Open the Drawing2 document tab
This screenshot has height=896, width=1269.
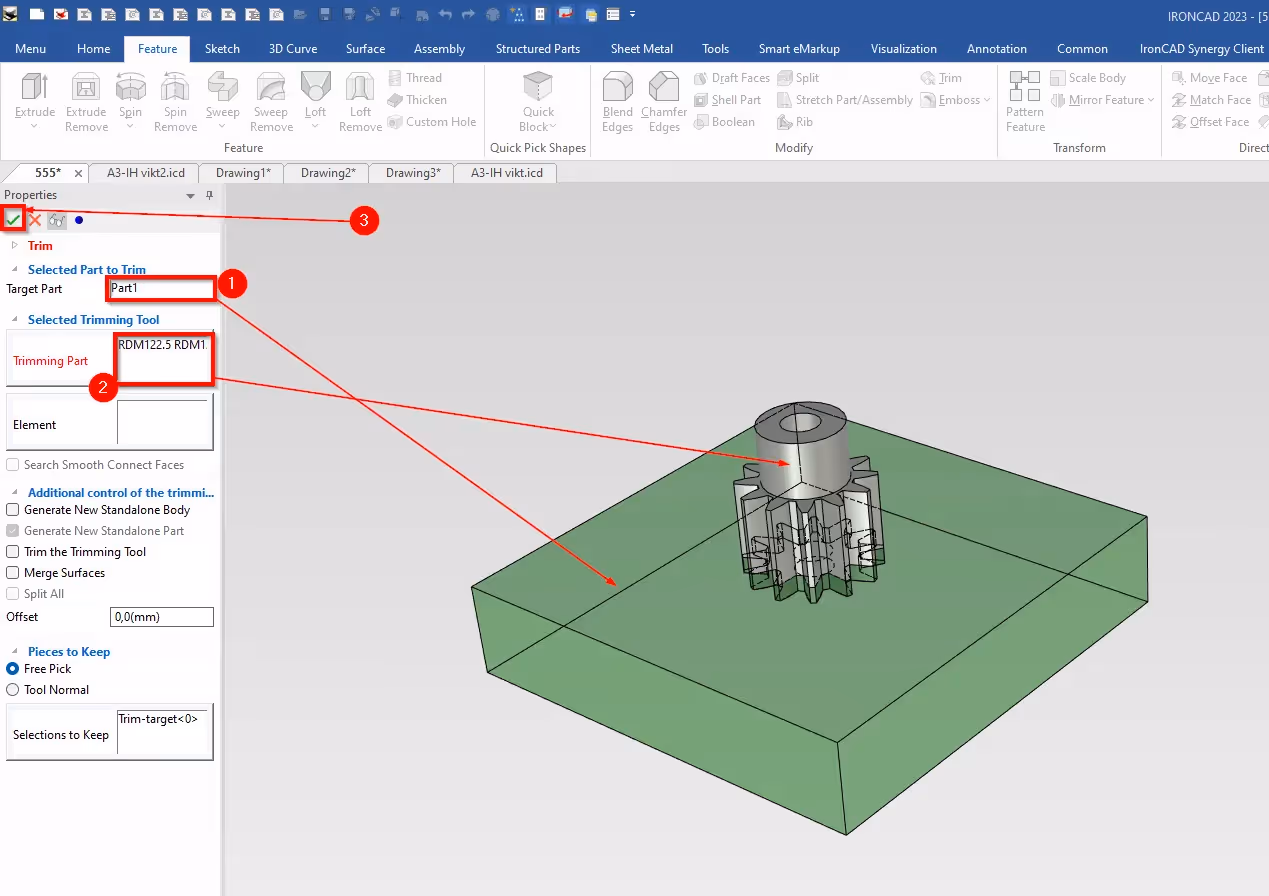tap(326, 172)
